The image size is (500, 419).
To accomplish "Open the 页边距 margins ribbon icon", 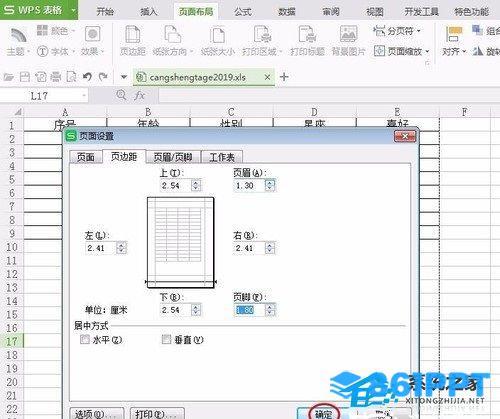I will coord(133,34).
